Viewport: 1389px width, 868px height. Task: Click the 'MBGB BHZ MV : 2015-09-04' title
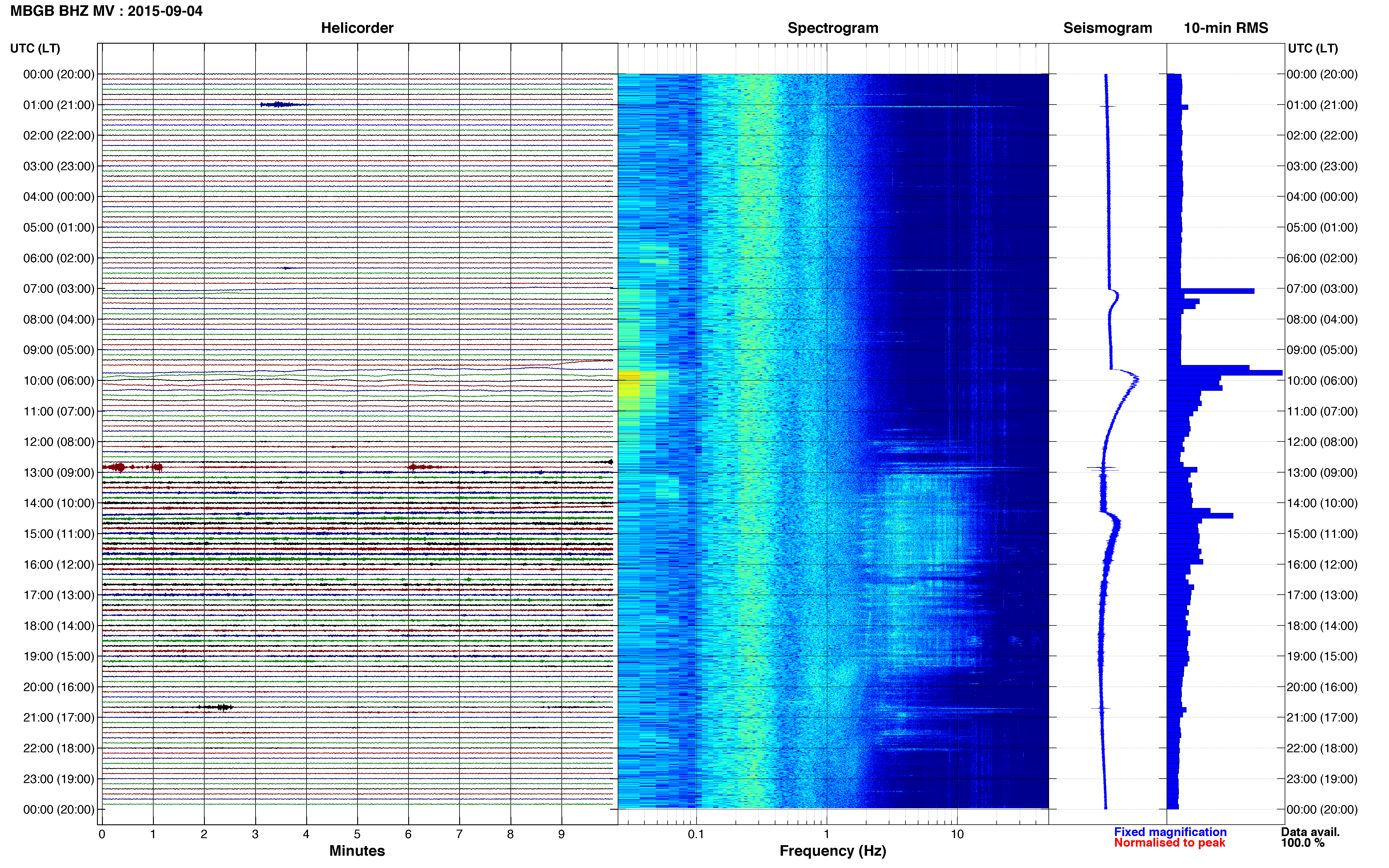click(106, 11)
